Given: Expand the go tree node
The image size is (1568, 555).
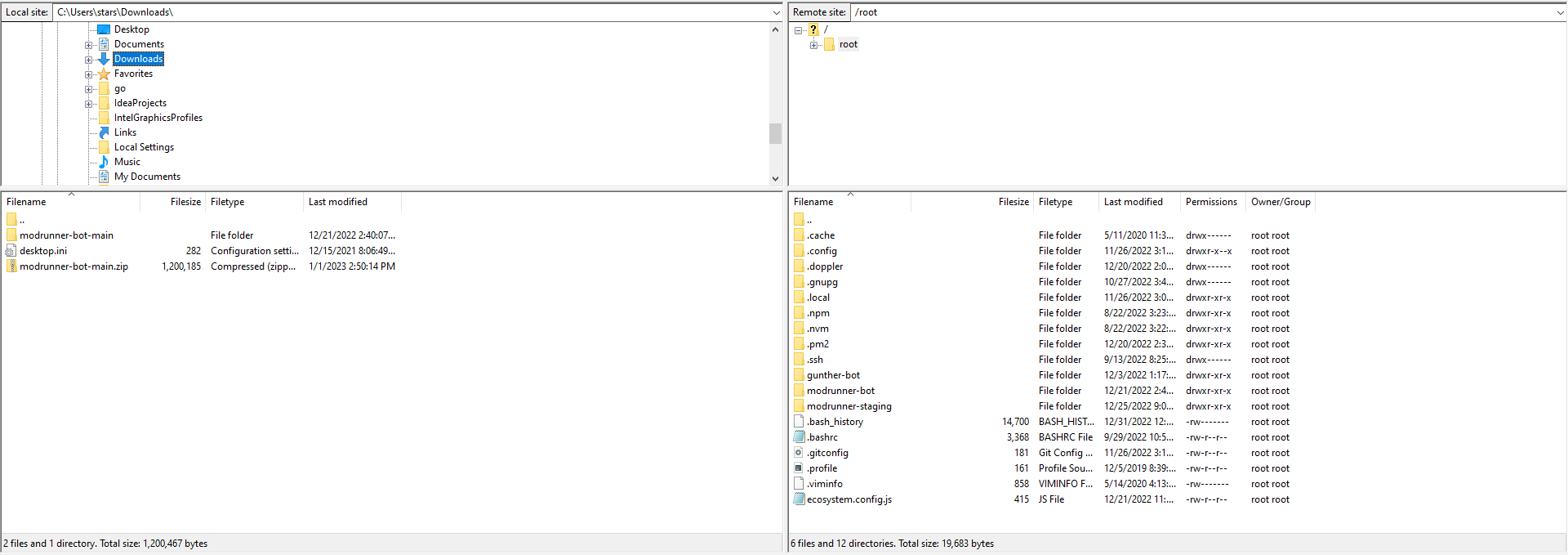Looking at the screenshot, I should click(x=88, y=89).
